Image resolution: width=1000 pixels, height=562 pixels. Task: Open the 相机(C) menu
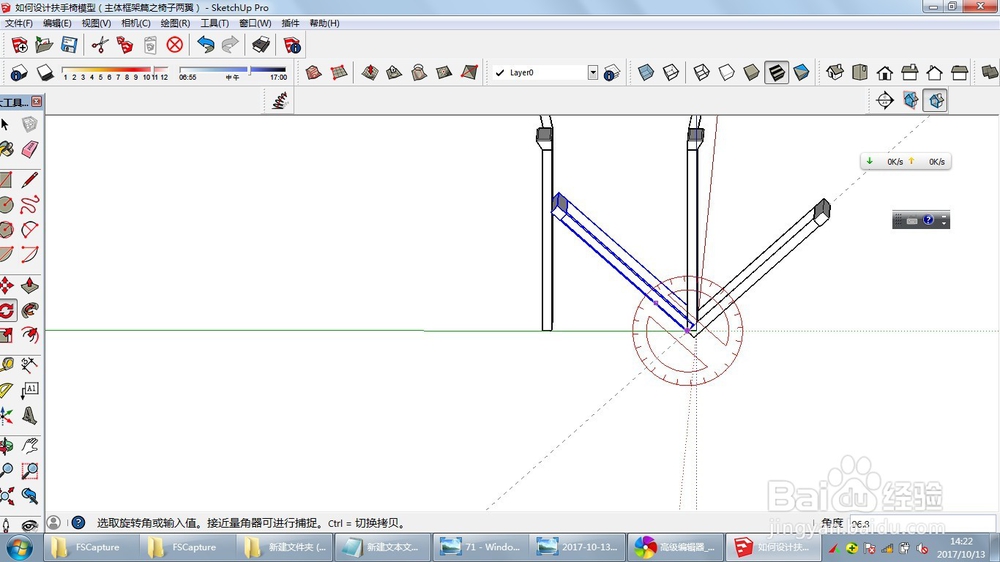coord(136,23)
